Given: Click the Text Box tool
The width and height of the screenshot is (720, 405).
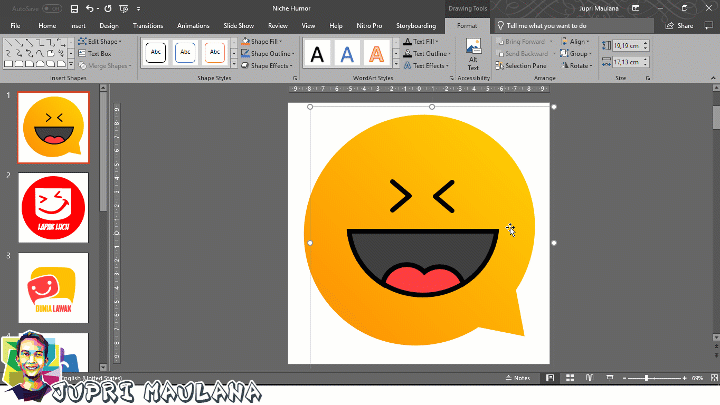Looking at the screenshot, I should click(97, 53).
